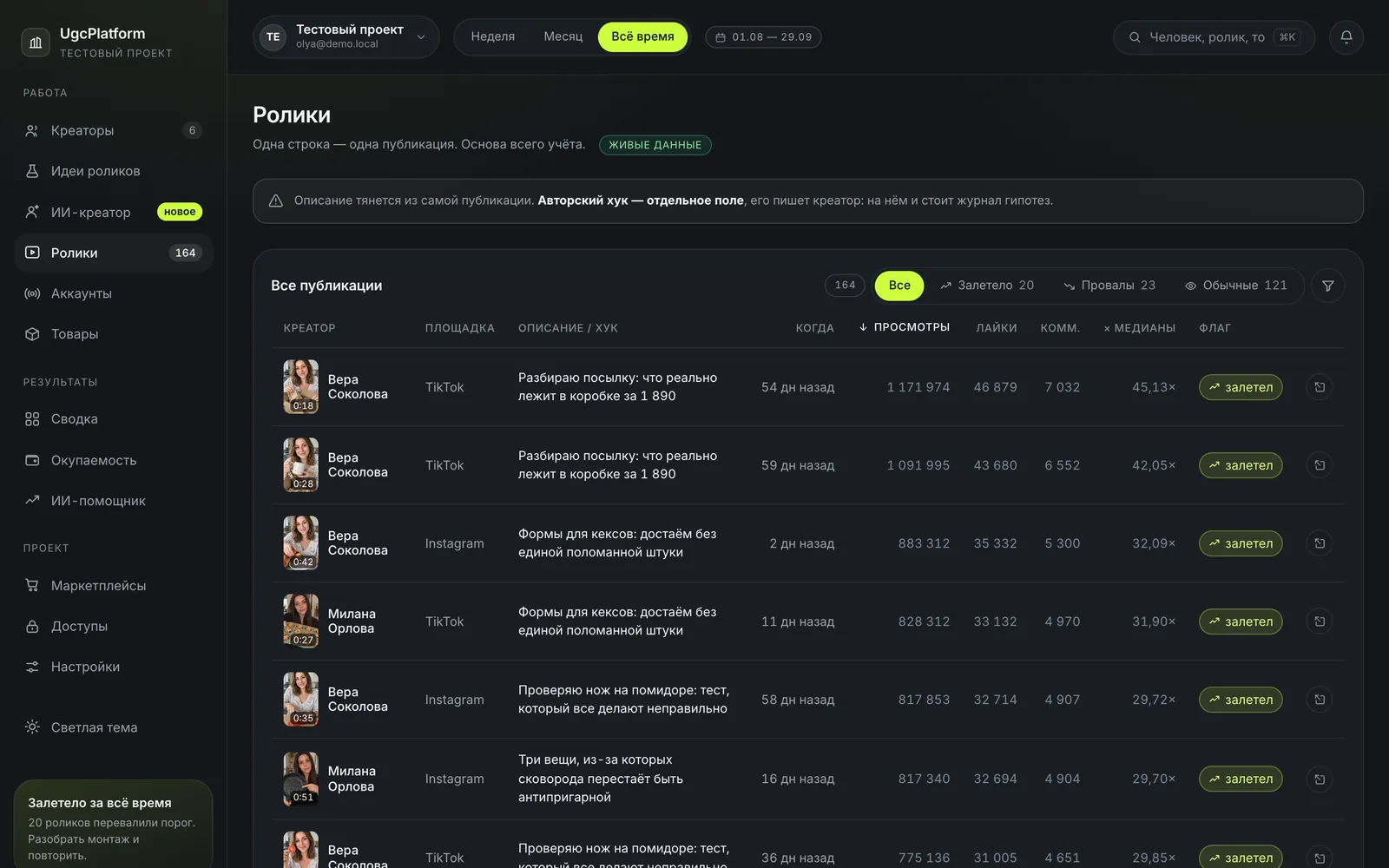Select the Неделя period

coord(493,36)
